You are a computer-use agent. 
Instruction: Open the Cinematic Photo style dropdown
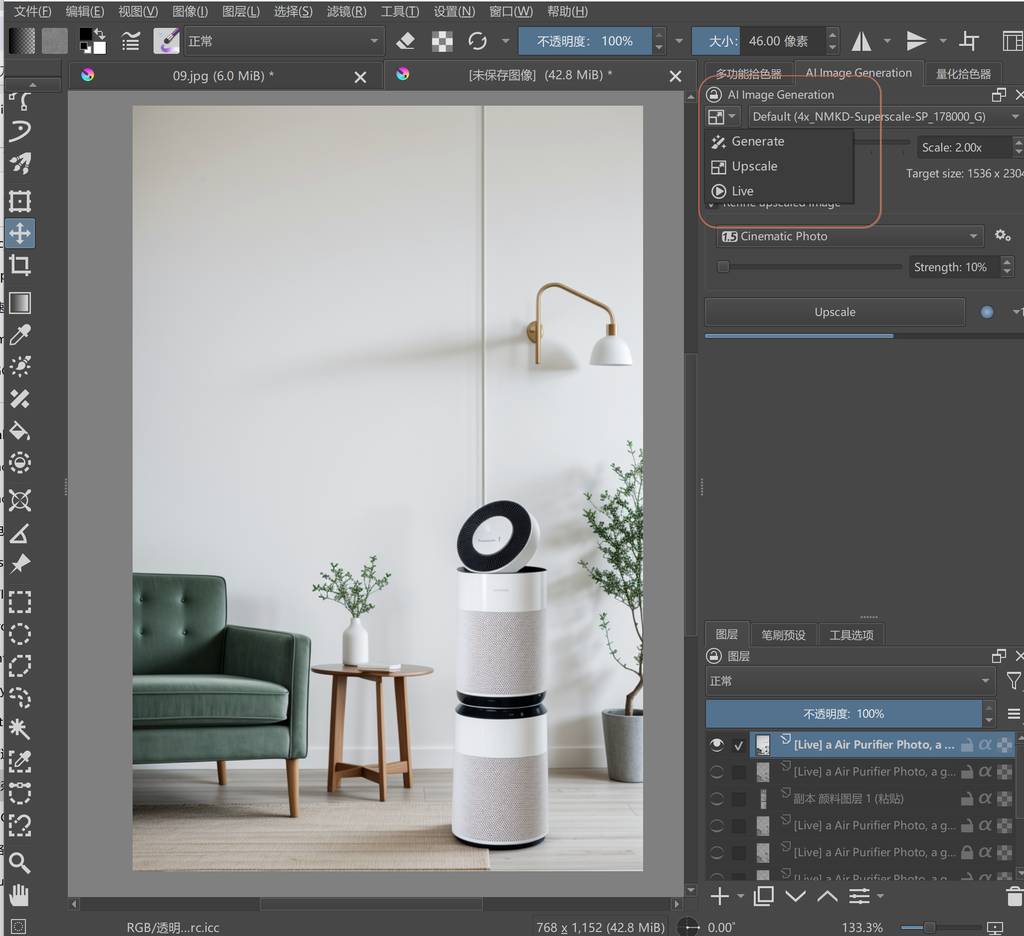tap(850, 237)
